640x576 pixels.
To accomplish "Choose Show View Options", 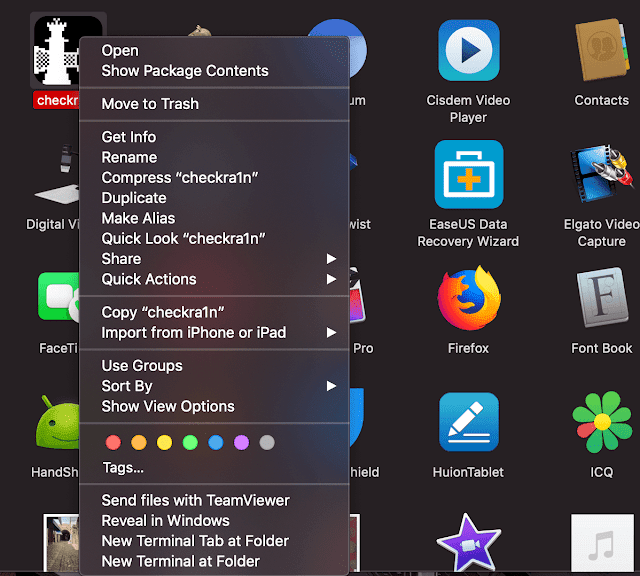I will [x=214, y=407].
